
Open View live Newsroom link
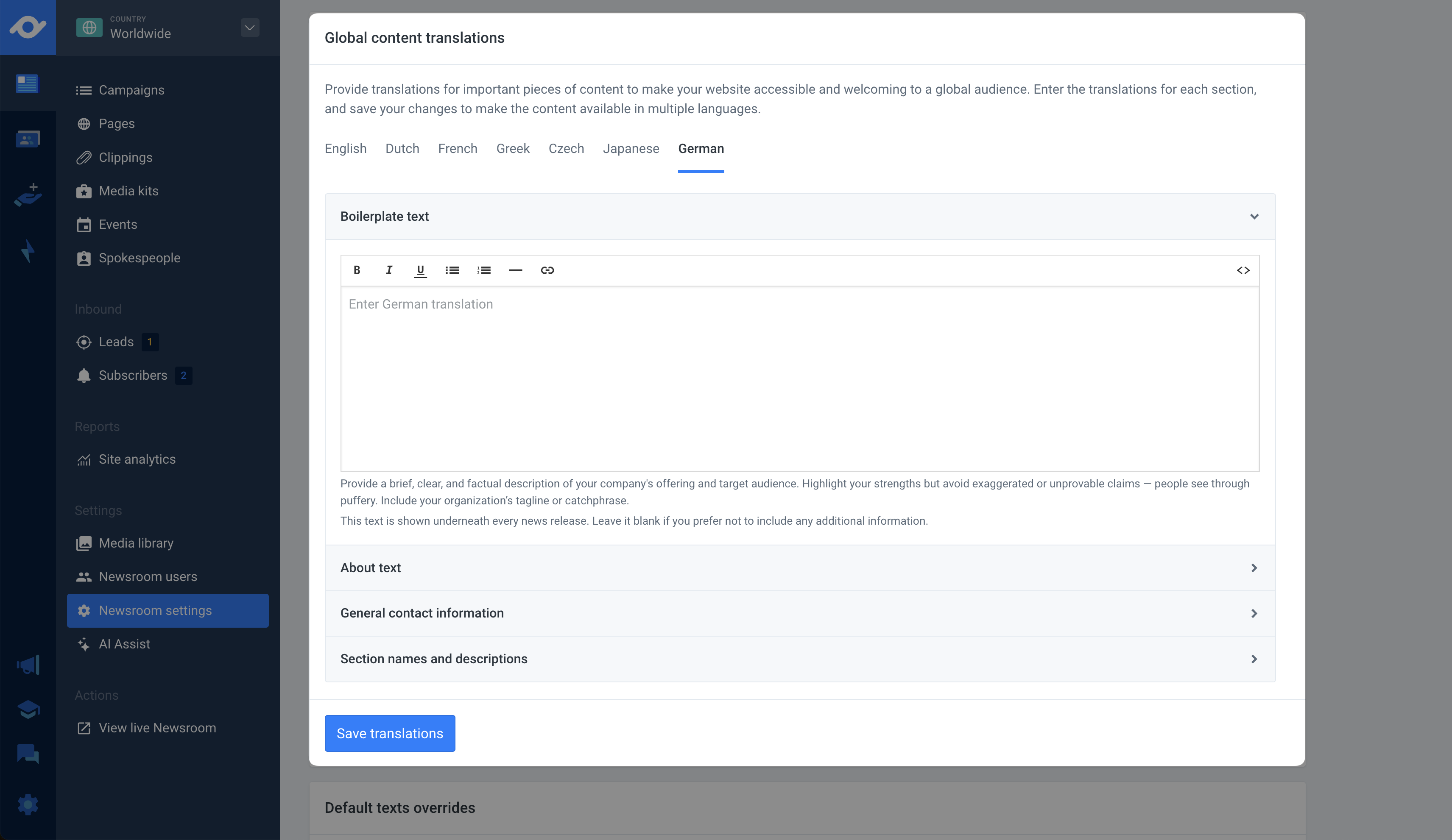pyautogui.click(x=157, y=728)
